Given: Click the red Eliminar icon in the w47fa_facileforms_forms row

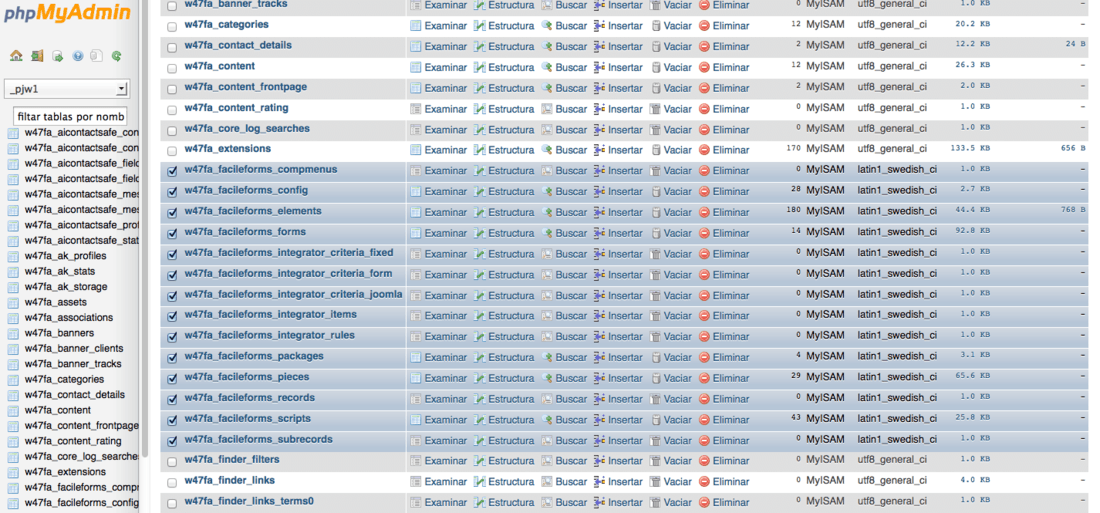Looking at the screenshot, I should click(x=704, y=233).
